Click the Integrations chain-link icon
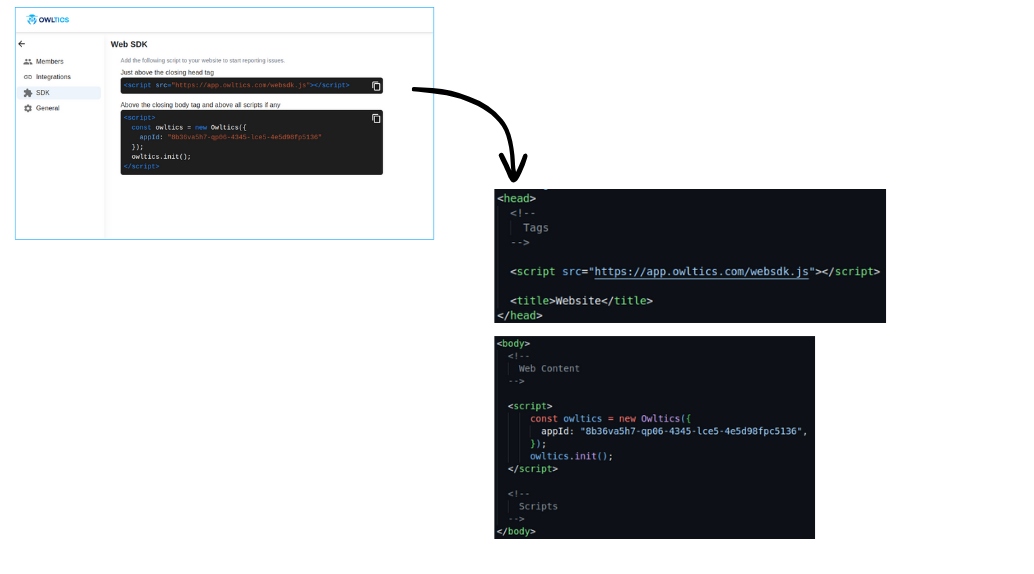This screenshot has height=574, width=1034. (x=28, y=77)
